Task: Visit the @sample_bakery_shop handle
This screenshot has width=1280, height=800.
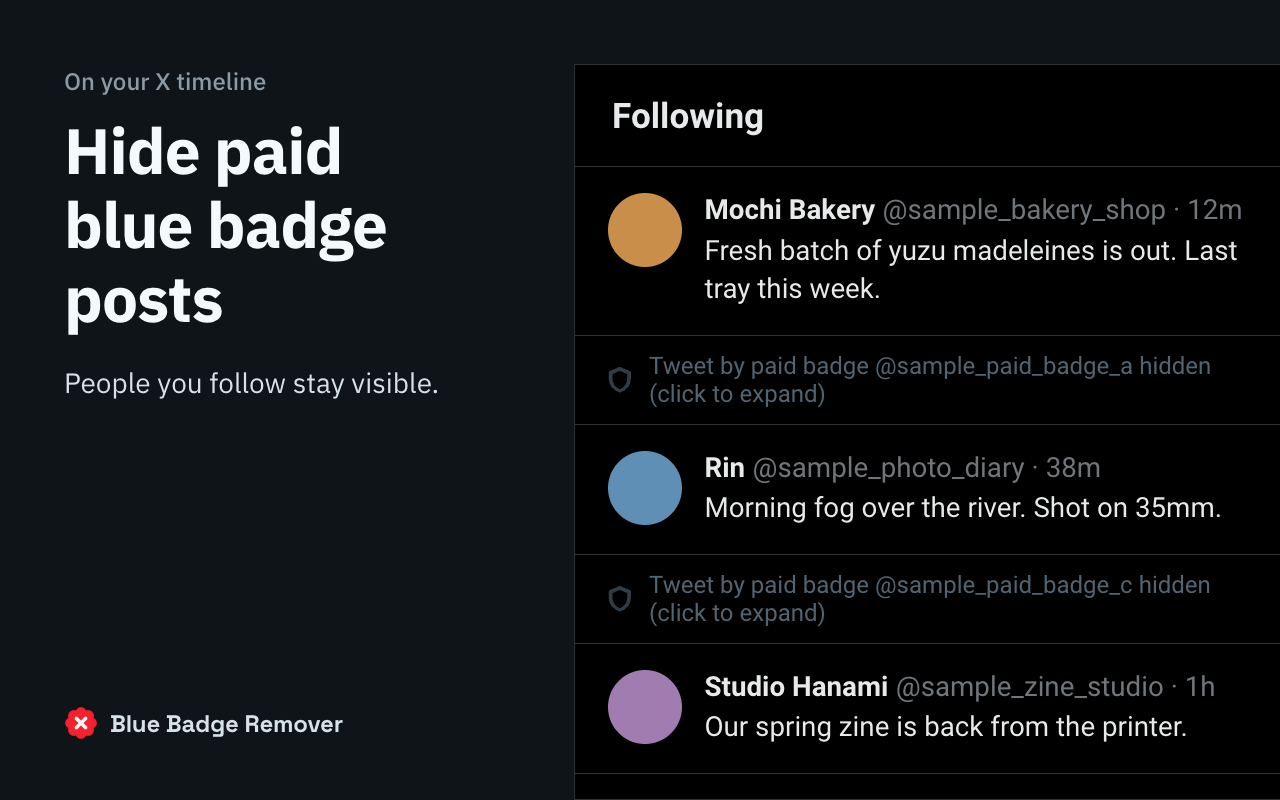Action: (x=1024, y=210)
